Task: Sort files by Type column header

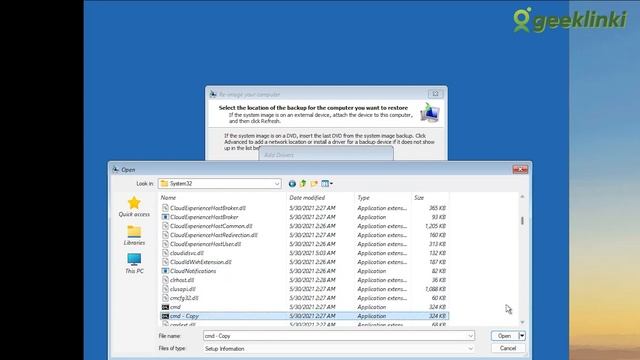Action: 363,198
